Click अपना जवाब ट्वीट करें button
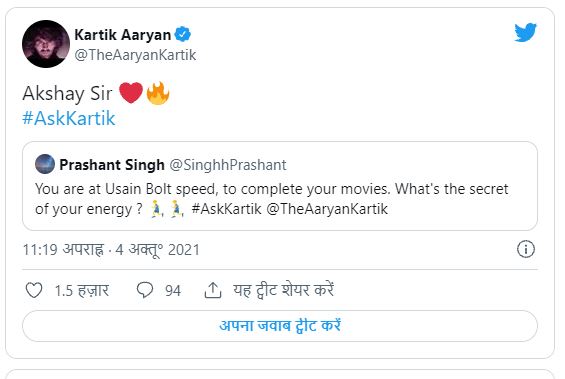This screenshot has width=565, height=379. [280, 326]
